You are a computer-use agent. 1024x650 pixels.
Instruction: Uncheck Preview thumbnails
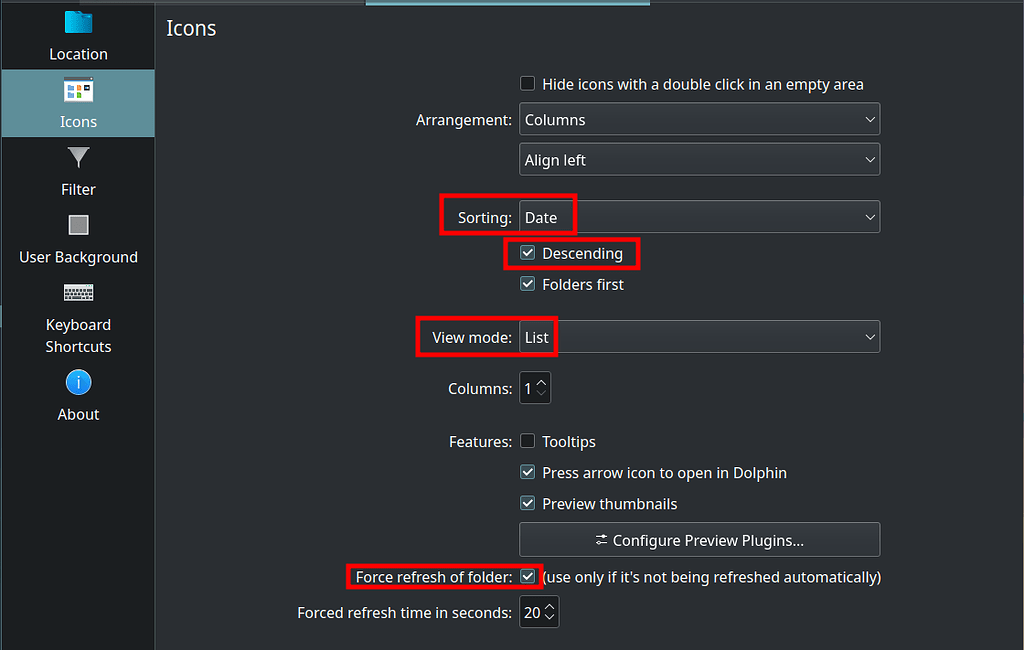(x=527, y=503)
